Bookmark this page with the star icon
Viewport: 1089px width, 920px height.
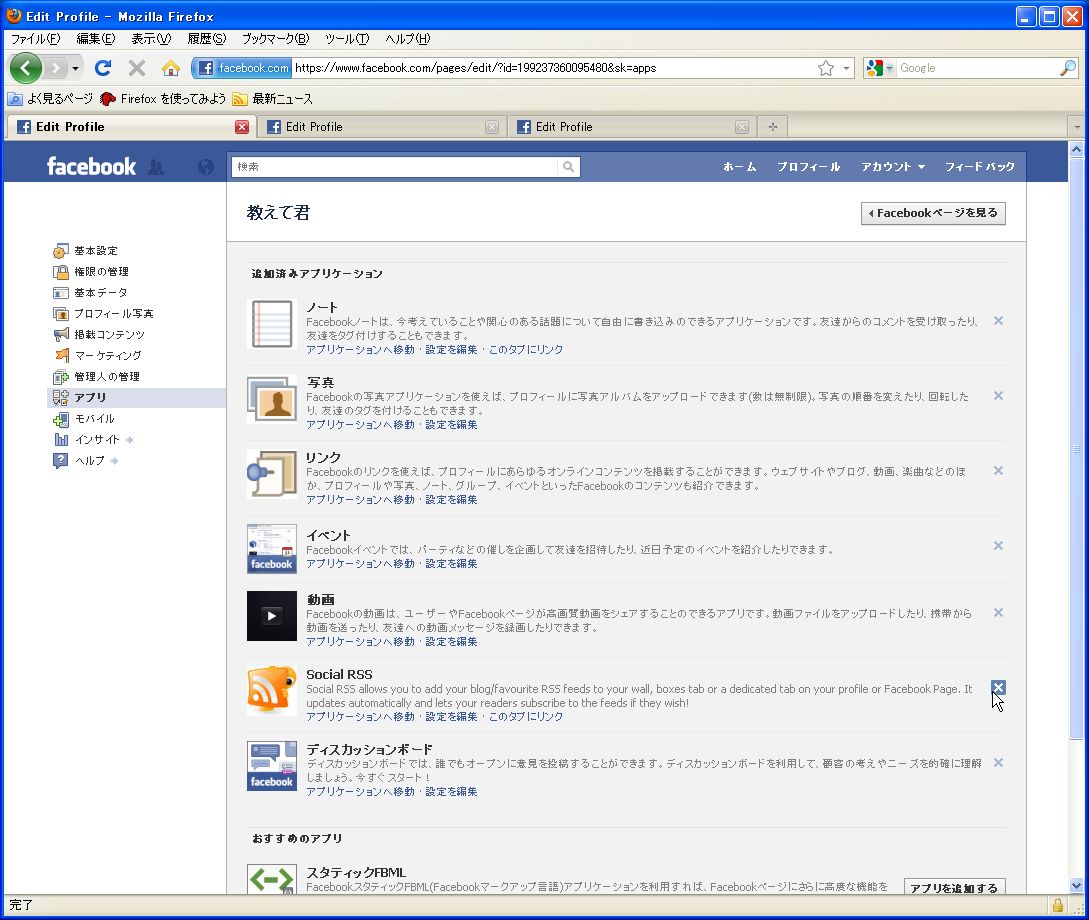825,68
